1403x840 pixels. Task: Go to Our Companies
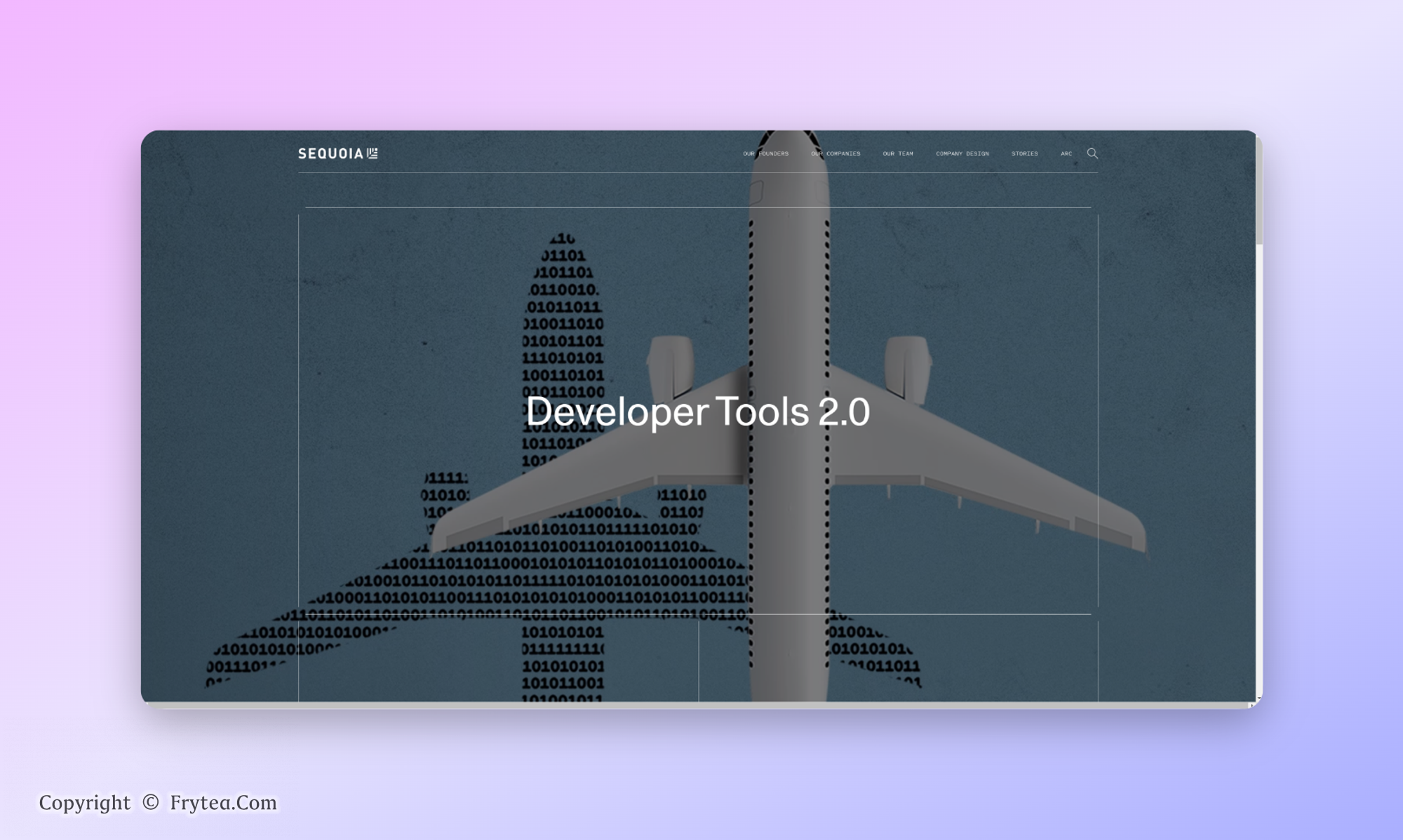(835, 154)
